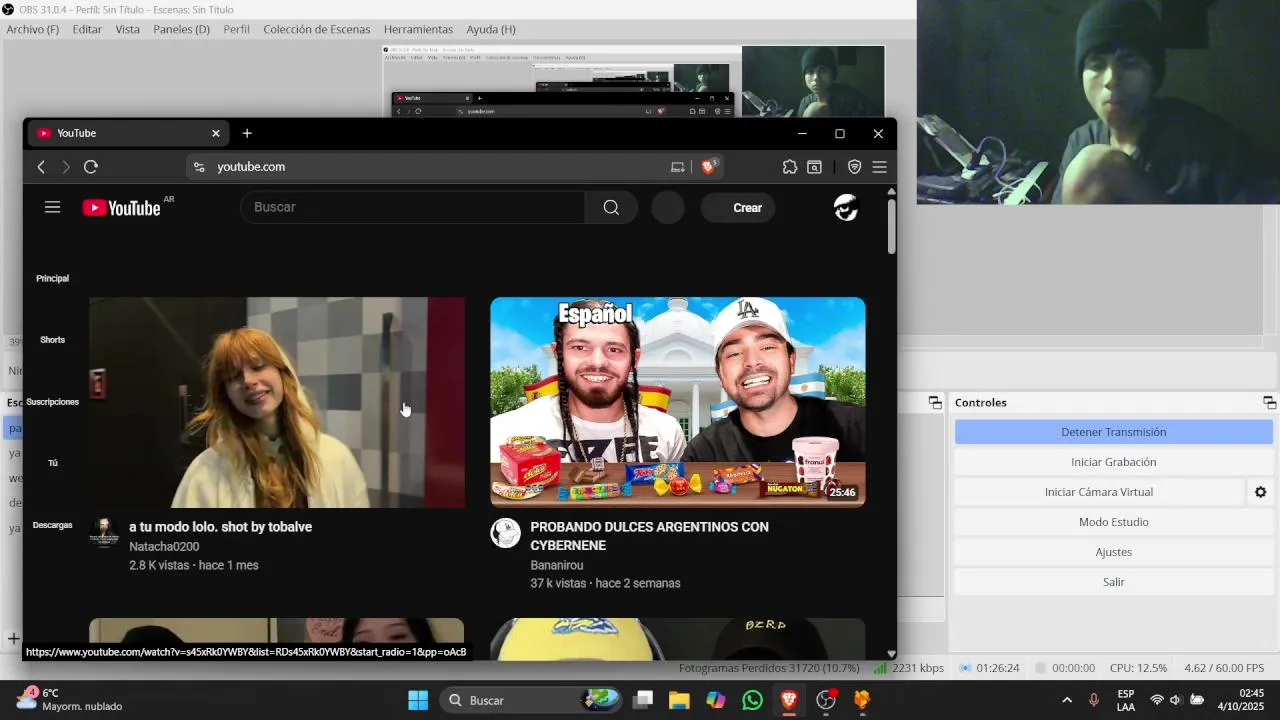Select Principal in YouTube sidebar
The image size is (1280, 720).
coord(52,278)
